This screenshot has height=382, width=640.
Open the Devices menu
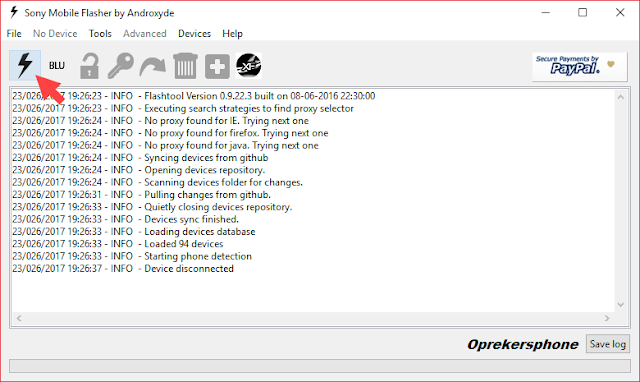(x=194, y=33)
